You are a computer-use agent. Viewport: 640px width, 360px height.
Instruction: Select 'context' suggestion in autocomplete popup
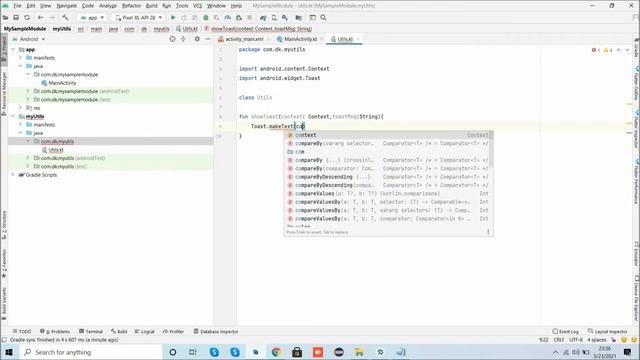point(388,135)
